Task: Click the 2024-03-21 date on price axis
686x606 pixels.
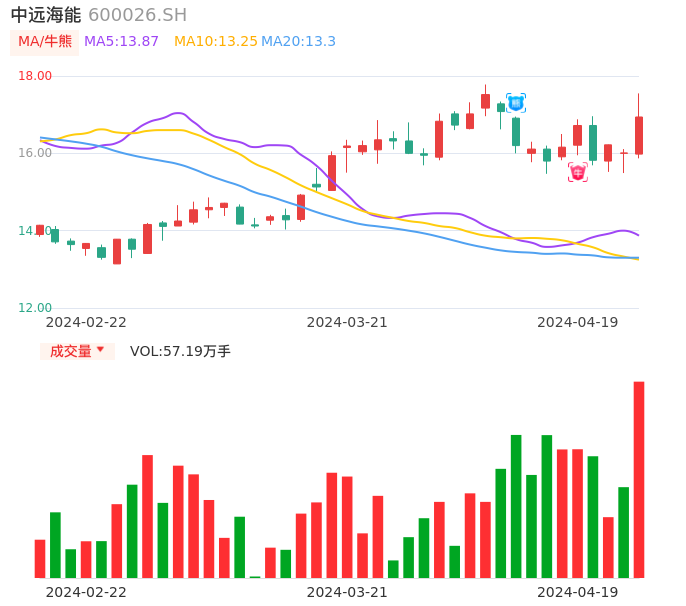Action: pos(347,322)
